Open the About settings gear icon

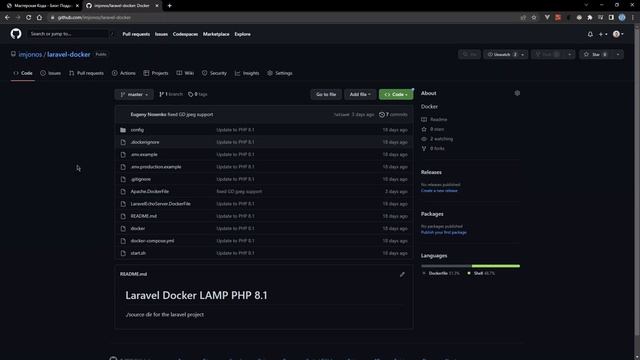[x=517, y=93]
